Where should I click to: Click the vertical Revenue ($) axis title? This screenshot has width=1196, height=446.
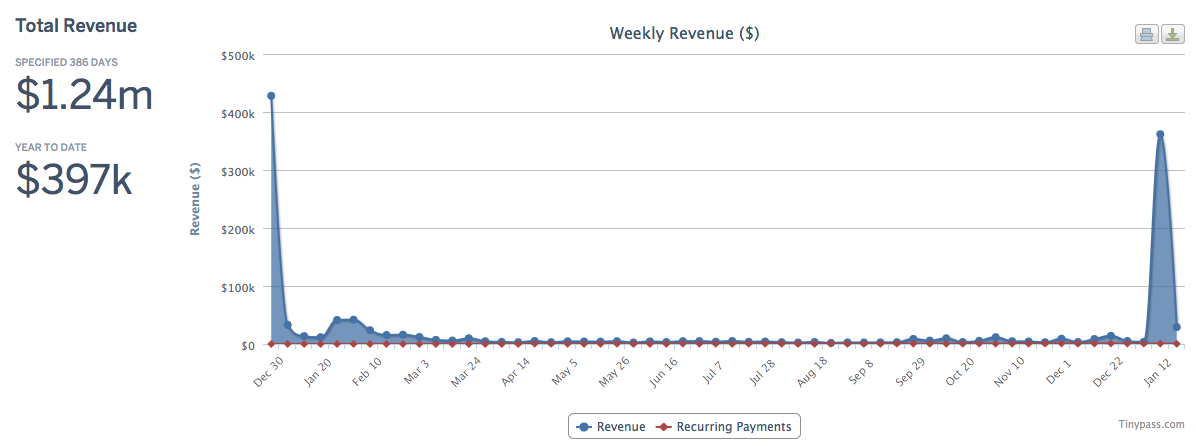(x=196, y=200)
